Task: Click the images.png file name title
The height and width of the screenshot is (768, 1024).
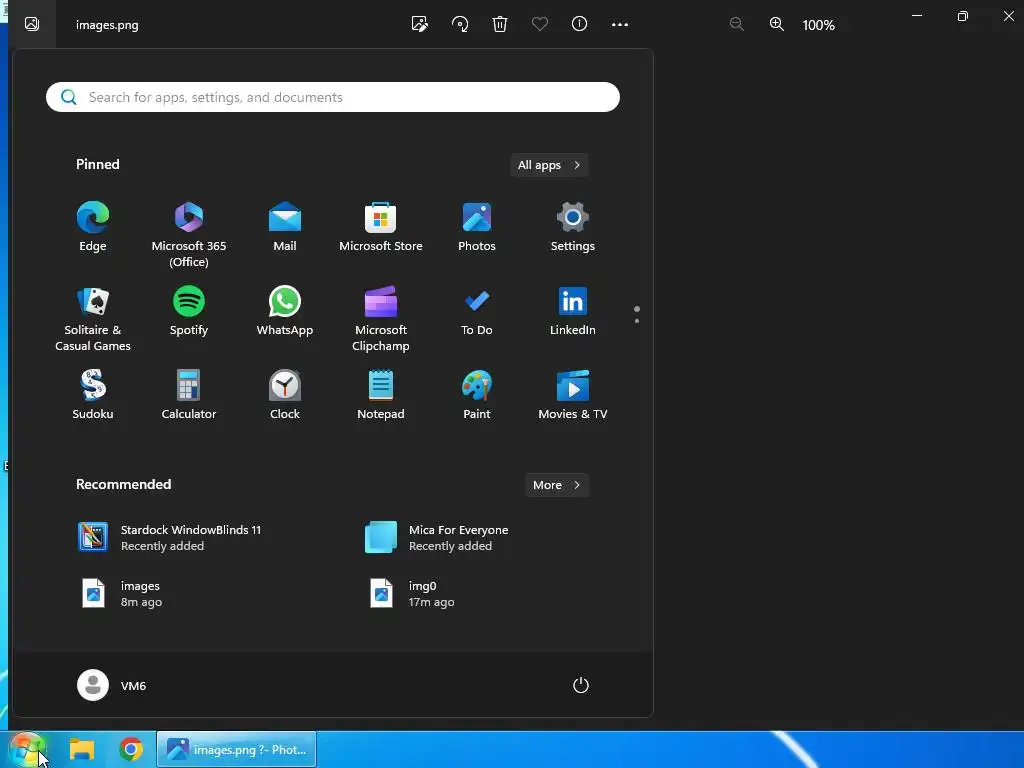Action: 107,25
